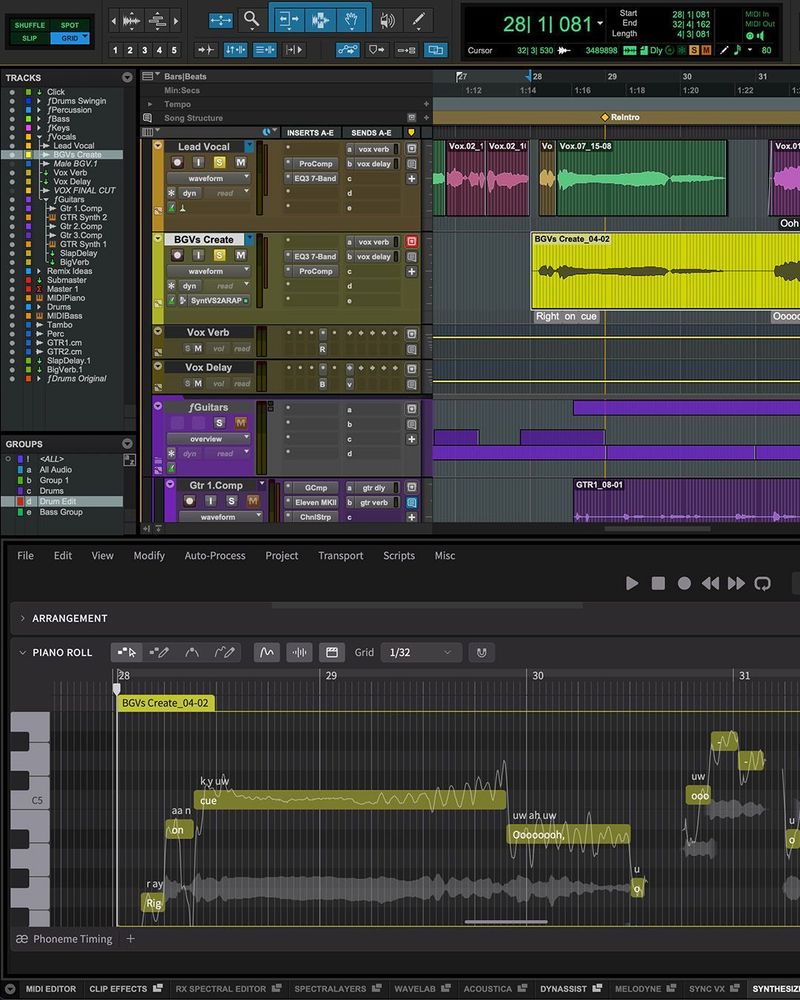Toggle input monitoring on BGVs Create

point(198,255)
